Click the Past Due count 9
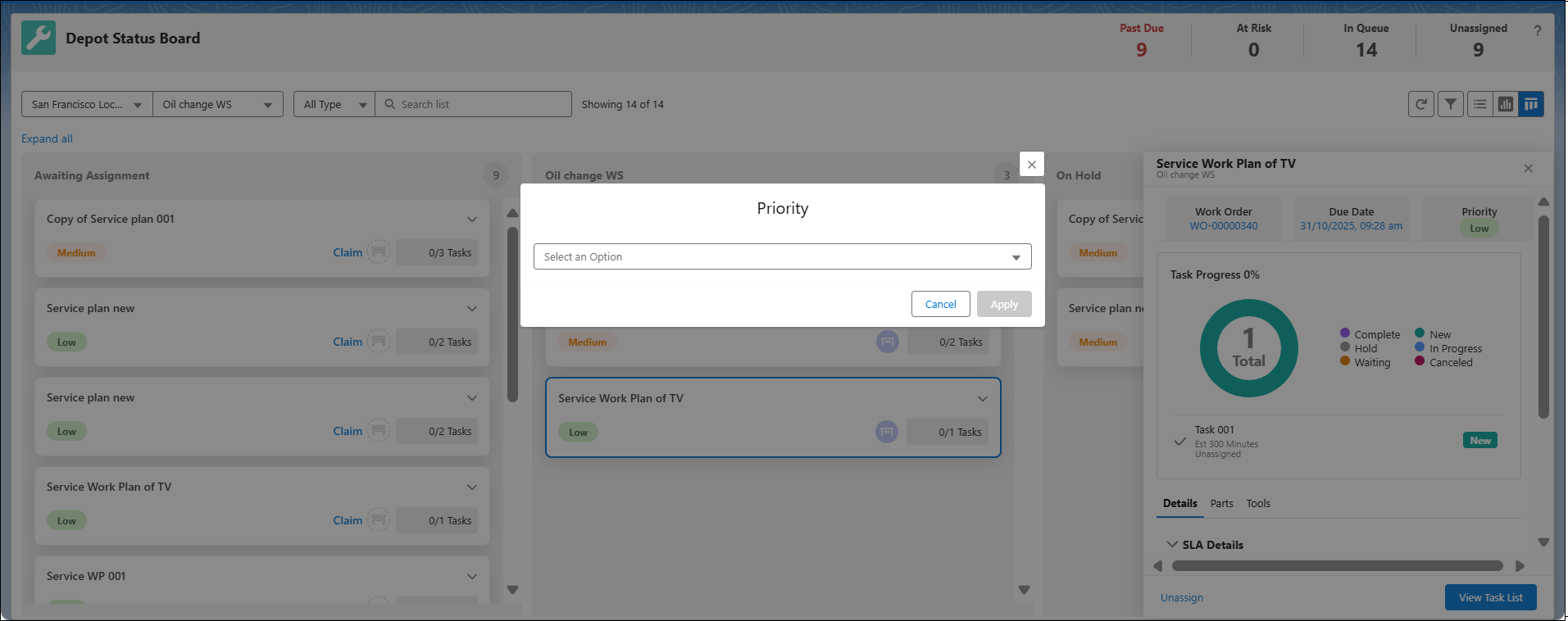Image resolution: width=1568 pixels, height=621 pixels. coord(1141,50)
